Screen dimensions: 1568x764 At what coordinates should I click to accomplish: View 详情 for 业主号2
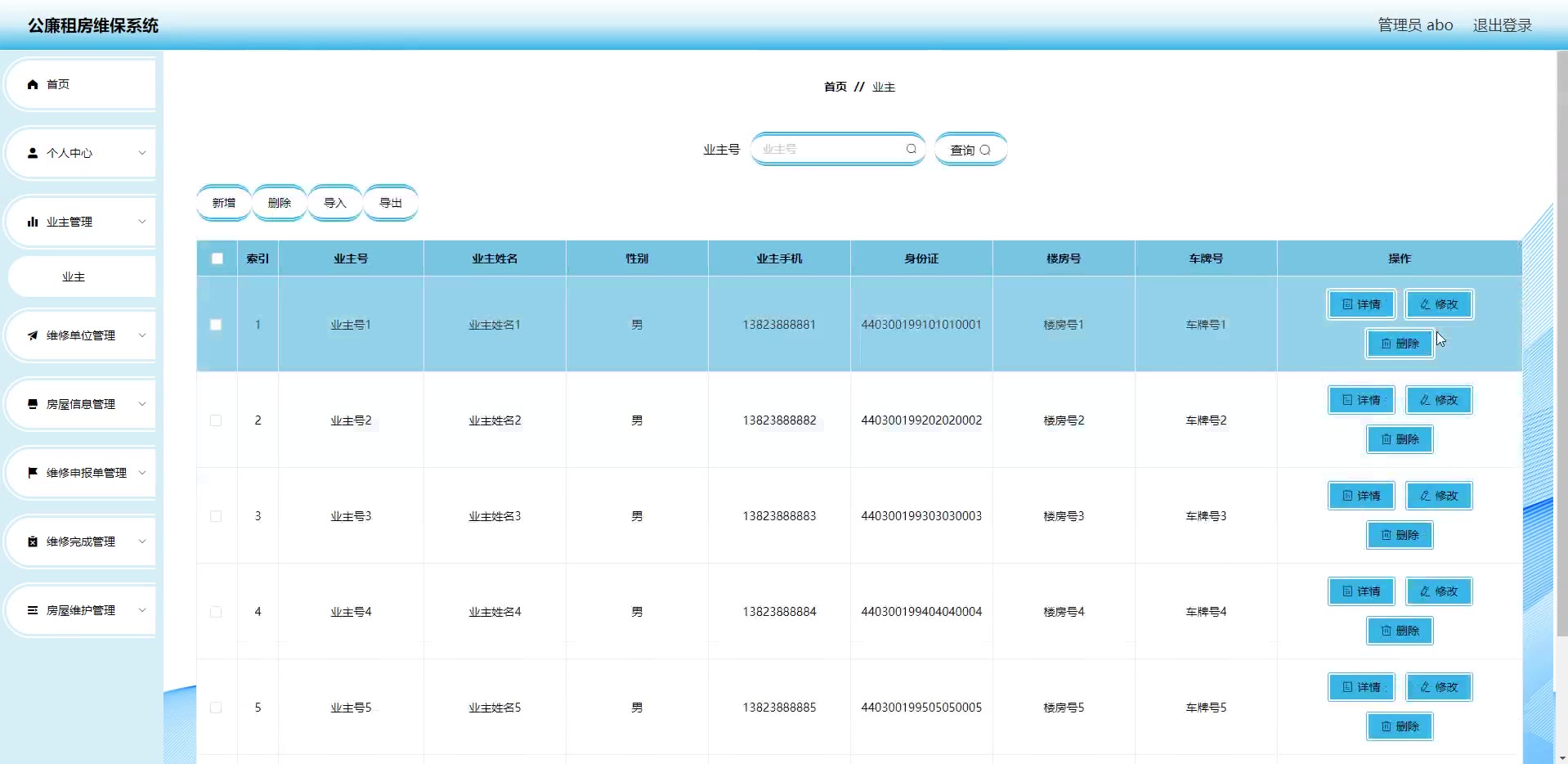click(x=1361, y=400)
